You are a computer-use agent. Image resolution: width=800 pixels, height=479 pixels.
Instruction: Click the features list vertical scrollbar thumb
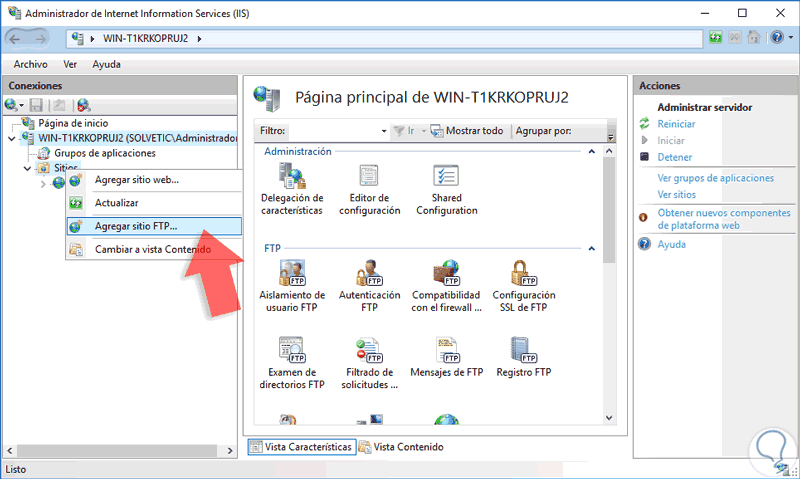(609, 210)
